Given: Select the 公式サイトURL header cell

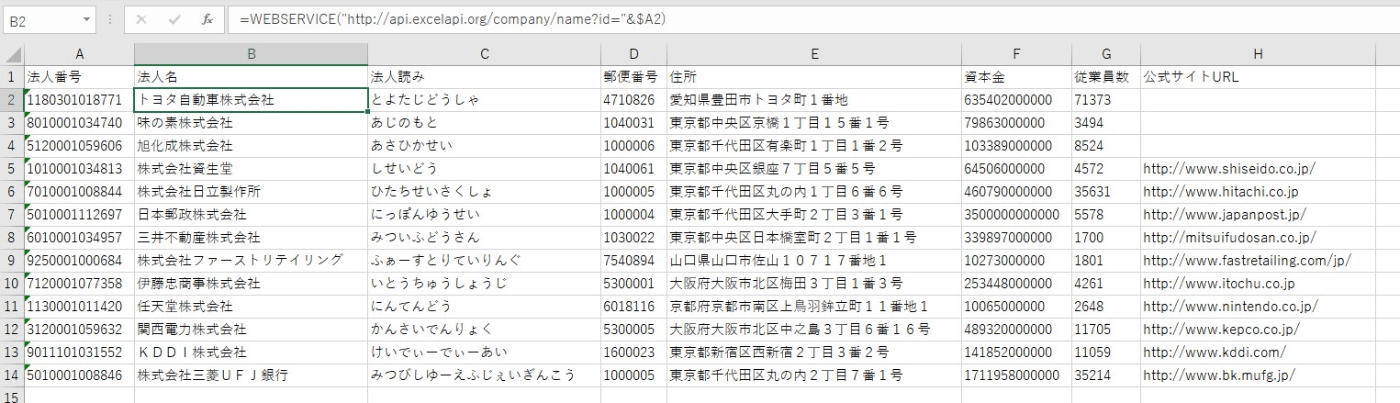Looking at the screenshot, I should (x=1258, y=76).
